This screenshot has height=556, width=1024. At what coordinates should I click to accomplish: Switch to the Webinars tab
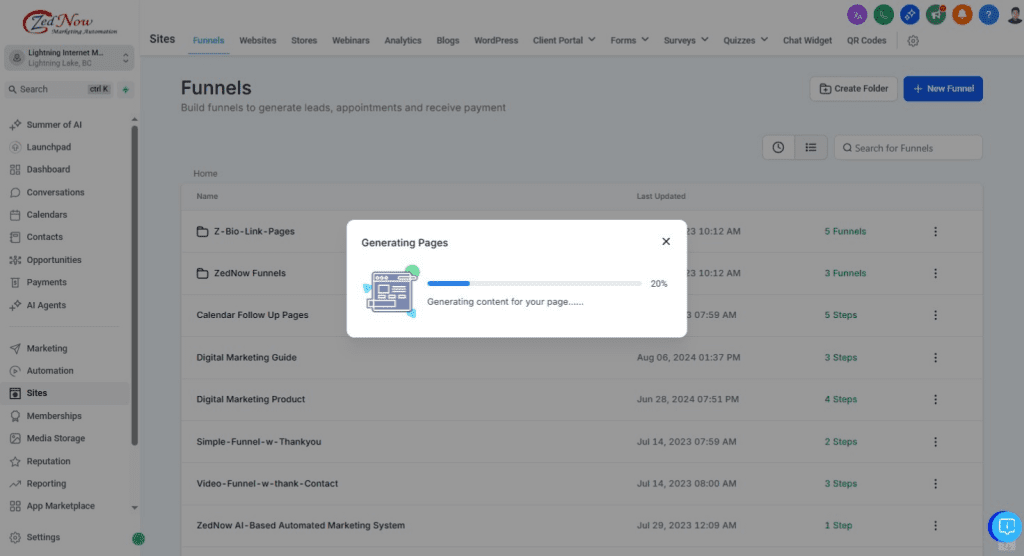tap(351, 41)
